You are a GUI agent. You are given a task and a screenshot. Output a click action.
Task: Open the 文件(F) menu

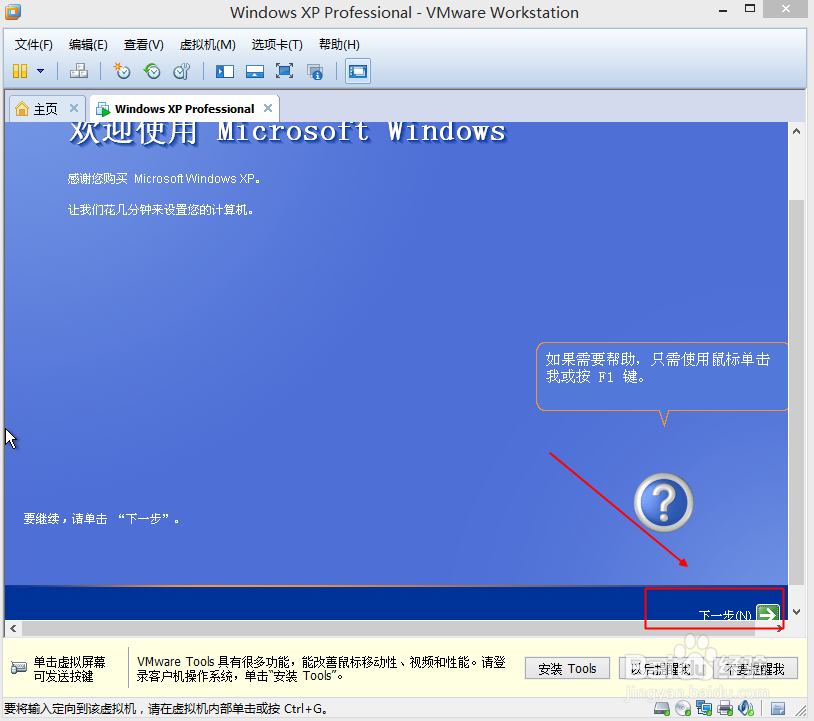(34, 45)
